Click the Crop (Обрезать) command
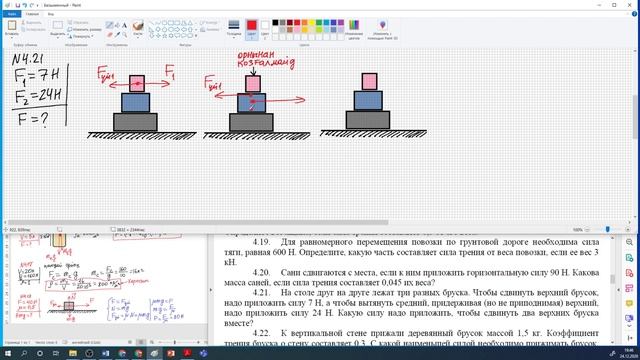The height and width of the screenshot is (360, 640). (78, 22)
